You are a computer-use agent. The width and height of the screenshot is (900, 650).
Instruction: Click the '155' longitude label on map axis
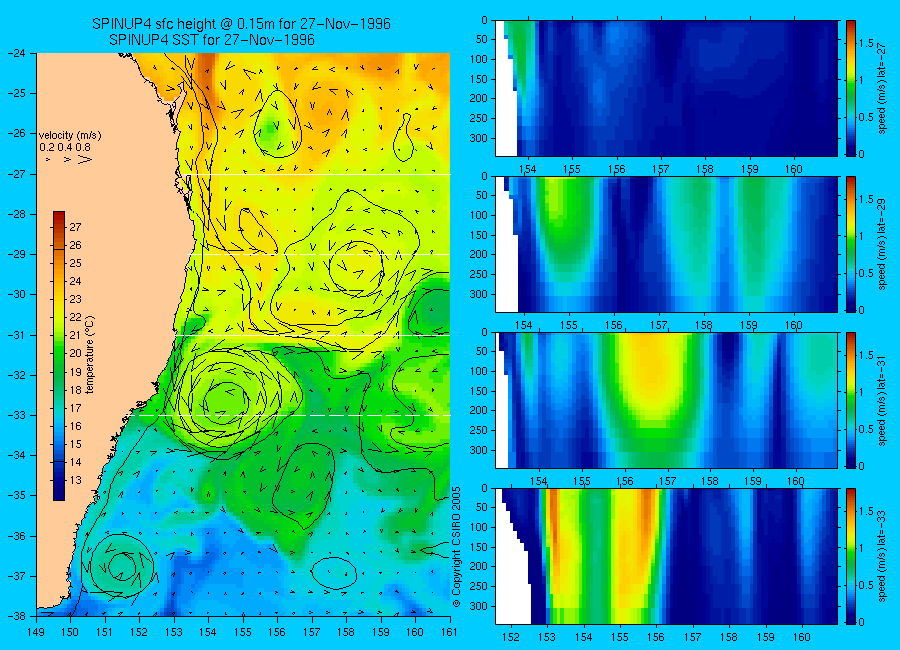coord(243,632)
